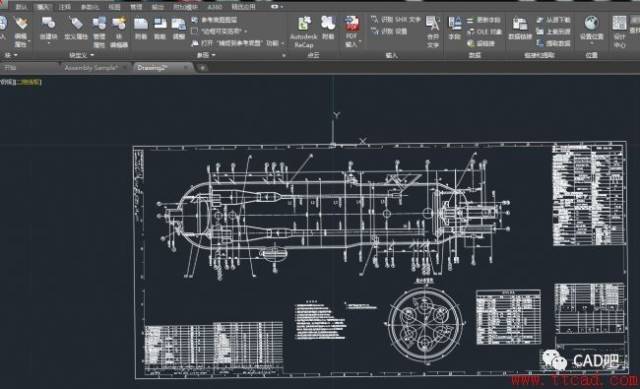
Task: Click the new drawing plus tab button
Action: pyautogui.click(x=202, y=68)
